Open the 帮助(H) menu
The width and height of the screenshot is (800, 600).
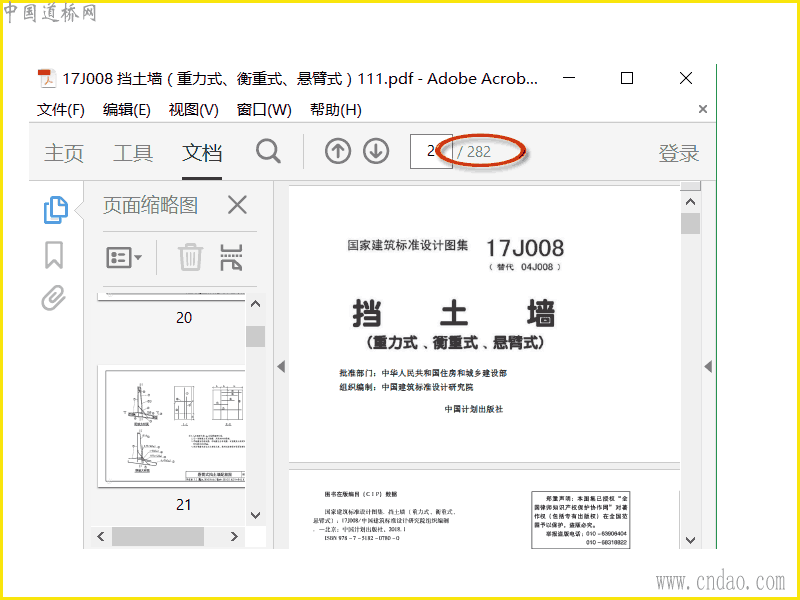[336, 110]
